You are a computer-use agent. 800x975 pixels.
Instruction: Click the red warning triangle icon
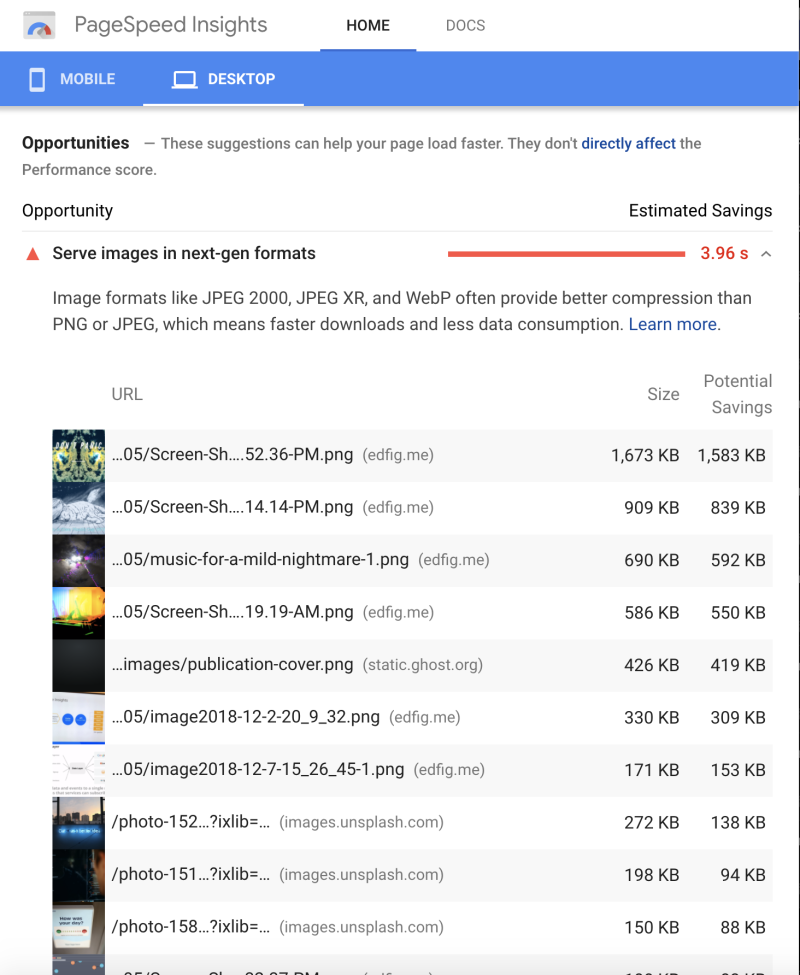[33, 254]
